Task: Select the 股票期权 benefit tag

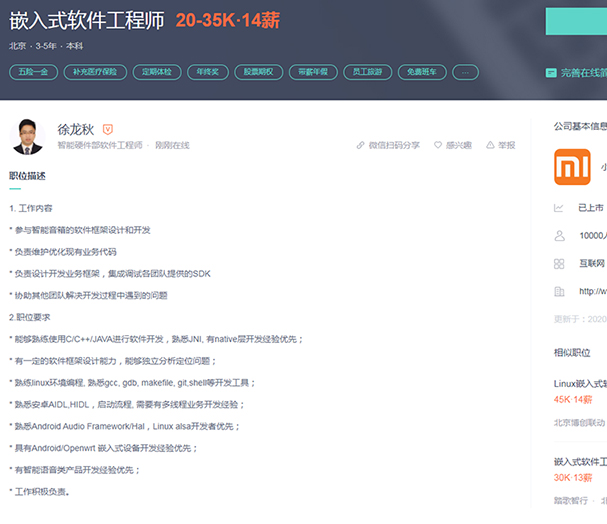Action: tap(259, 72)
